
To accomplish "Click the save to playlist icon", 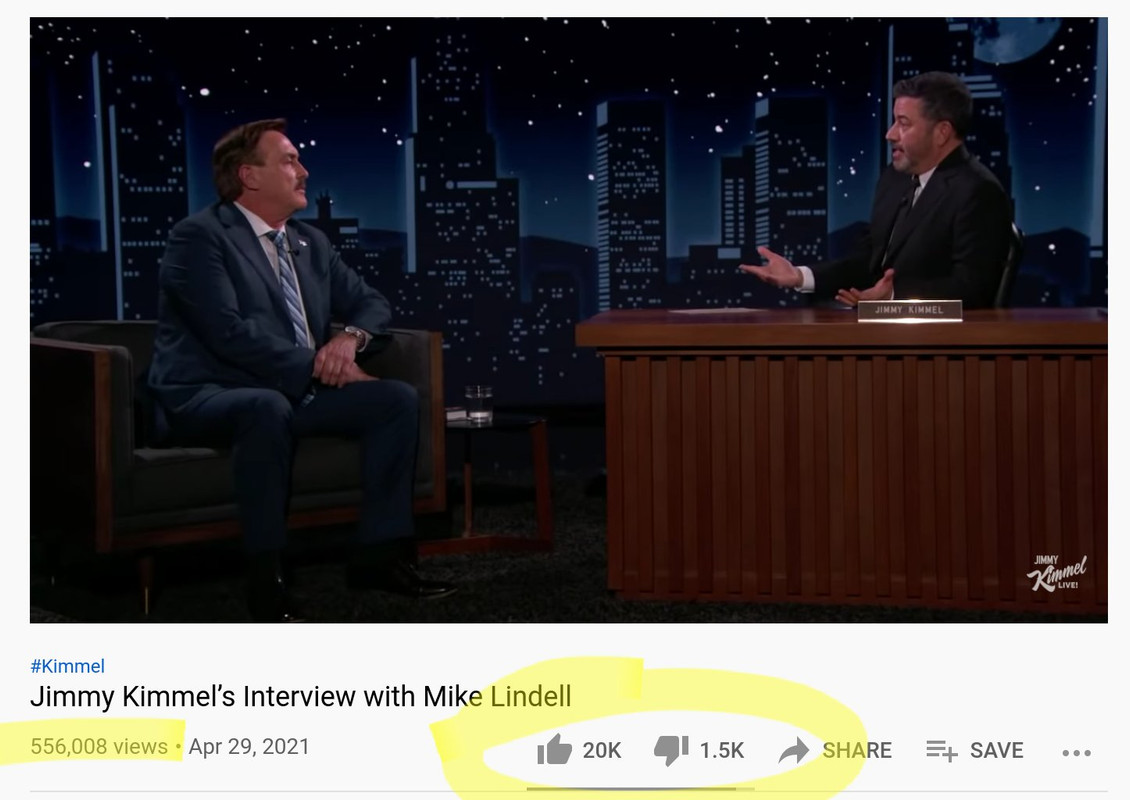I will [x=941, y=750].
